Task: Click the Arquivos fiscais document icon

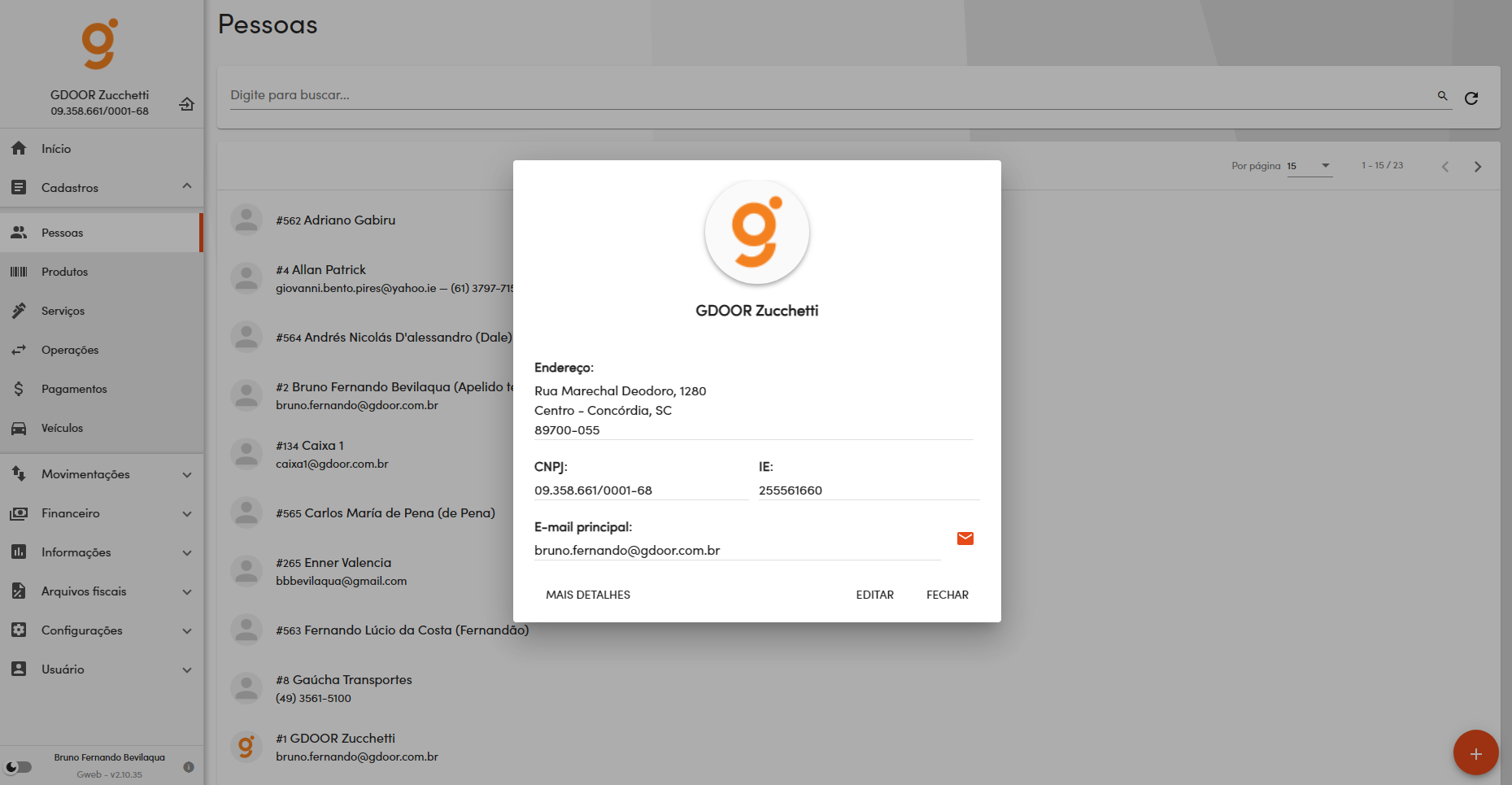Action: pos(19,591)
